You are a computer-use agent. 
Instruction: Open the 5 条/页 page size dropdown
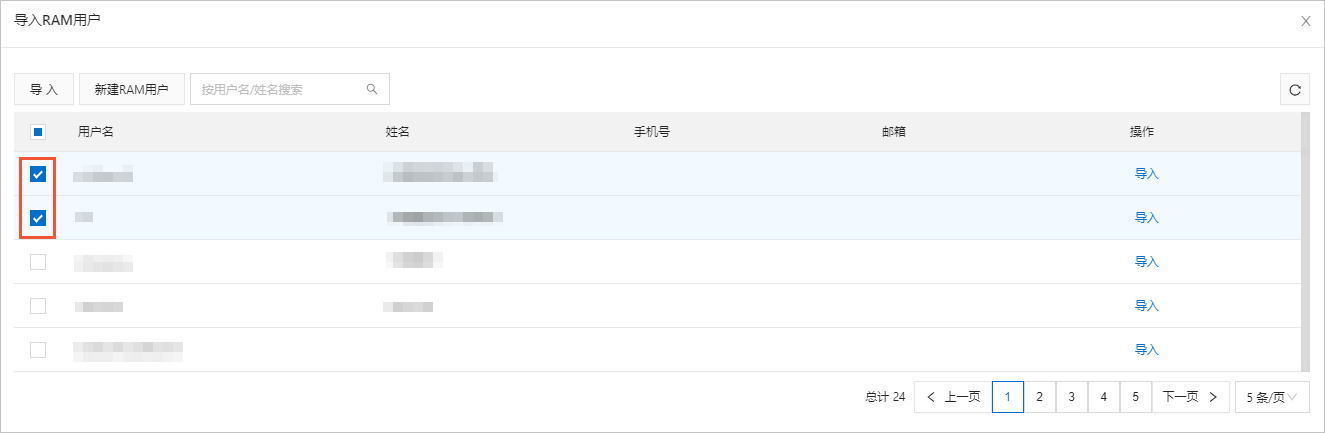(x=1272, y=397)
